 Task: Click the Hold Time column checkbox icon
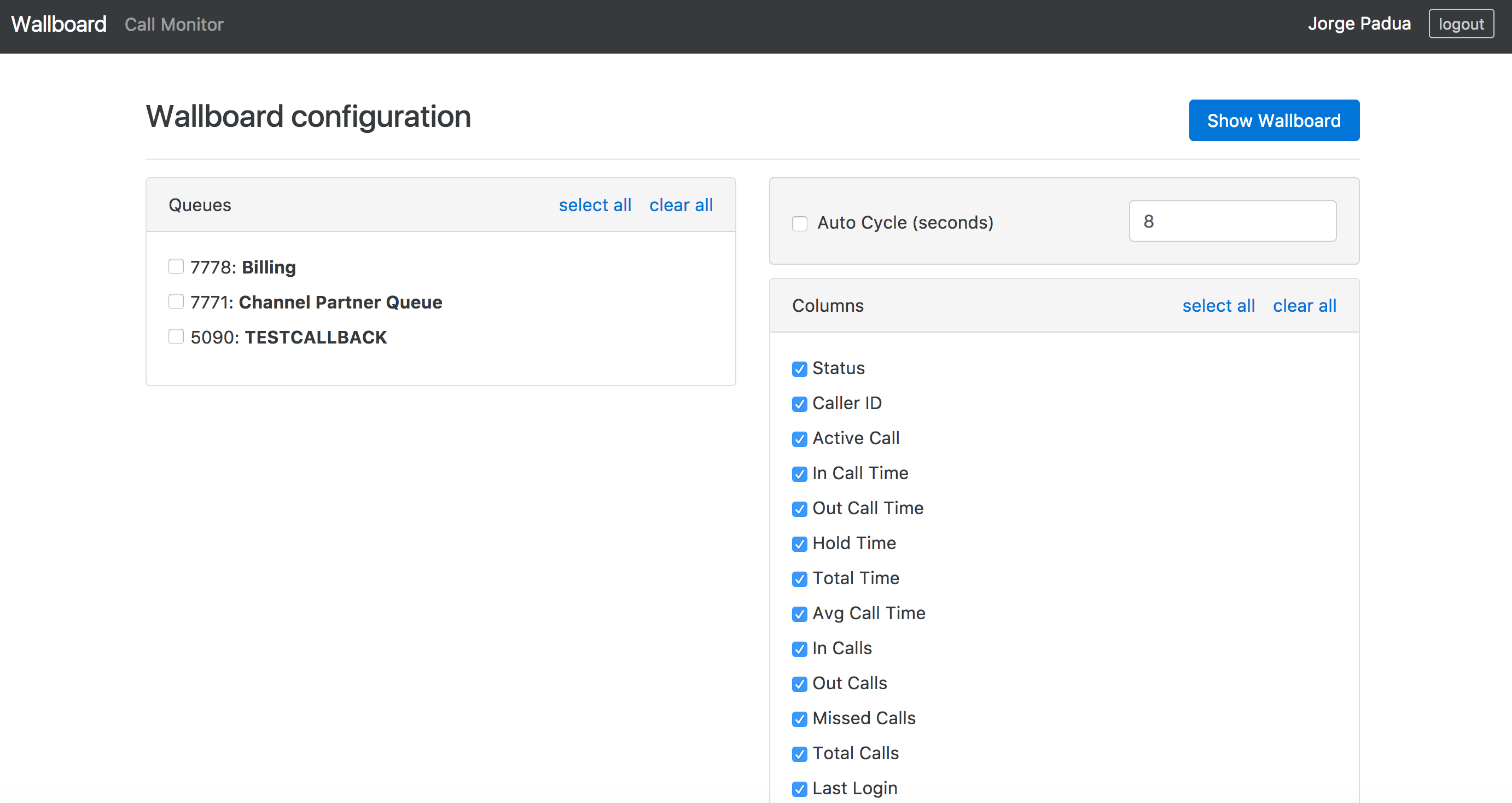tap(799, 543)
